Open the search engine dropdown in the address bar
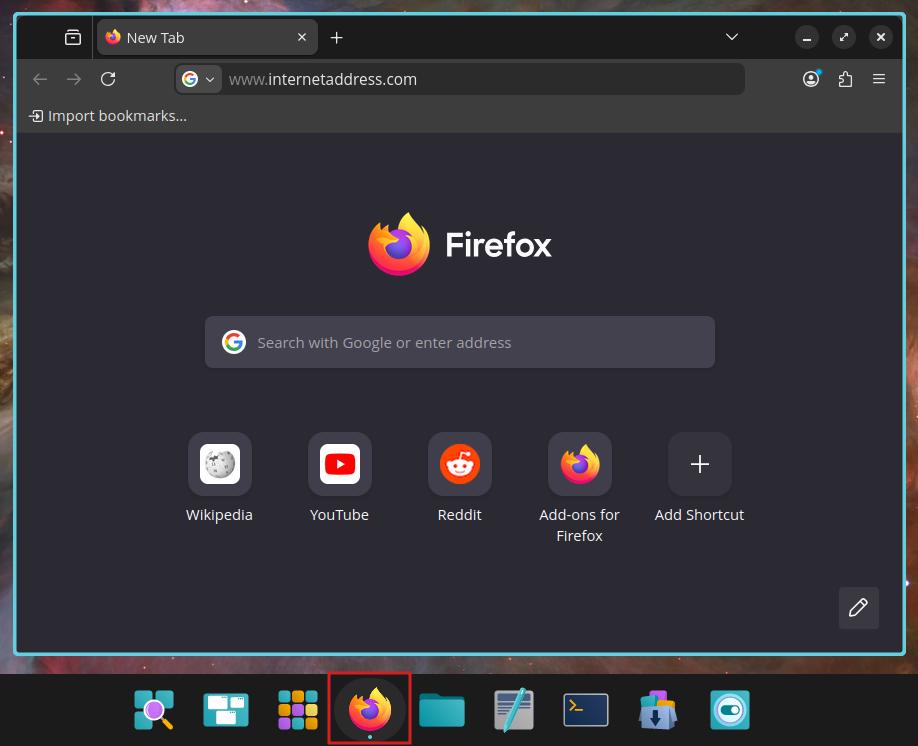Viewport: 918px width, 746px height. [x=198, y=79]
